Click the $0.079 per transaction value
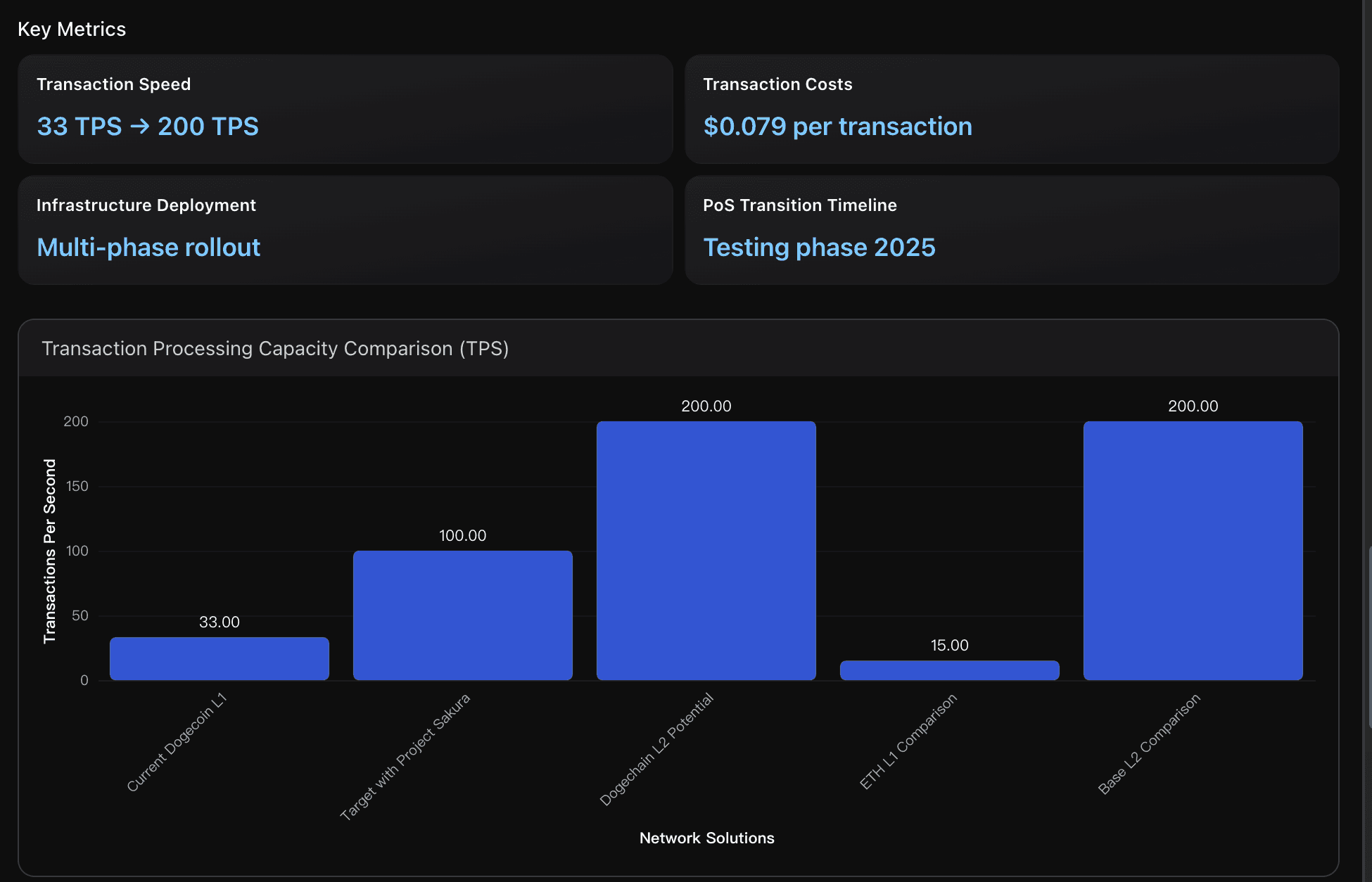 (x=837, y=127)
